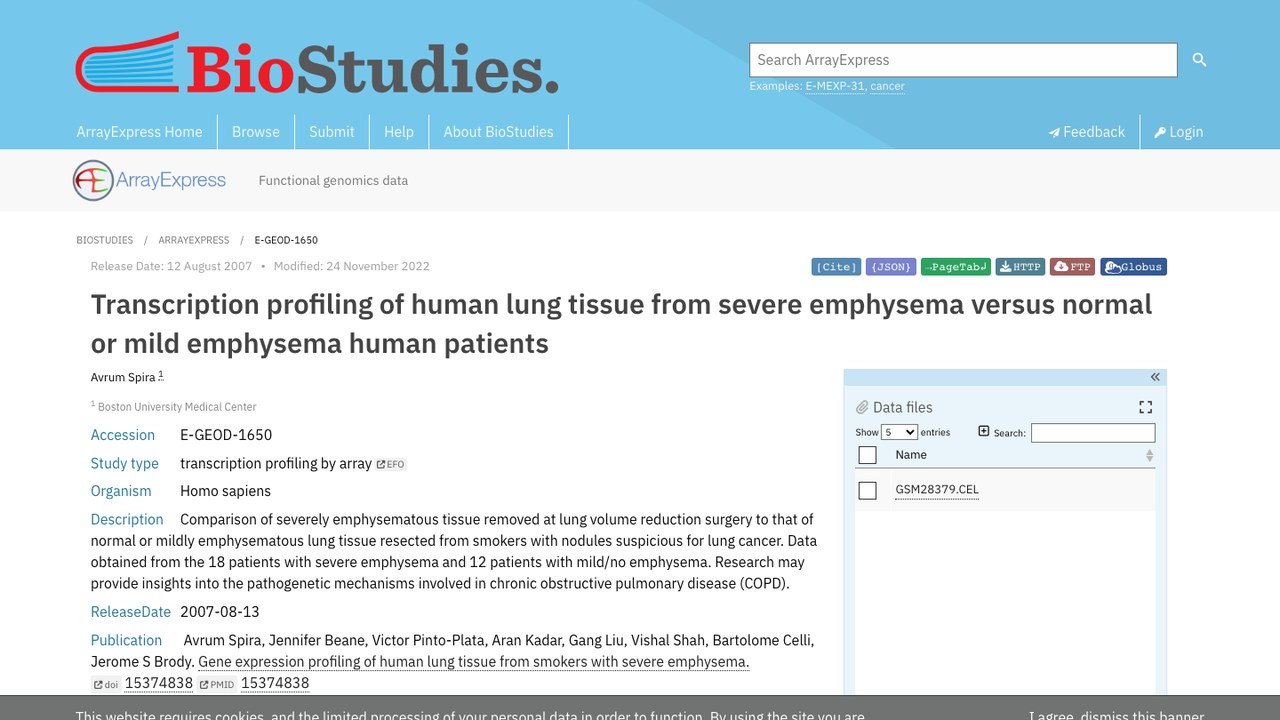Viewport: 1280px width, 720px height.
Task: Click the PMID number 15374838
Action: pyautogui.click(x=275, y=684)
